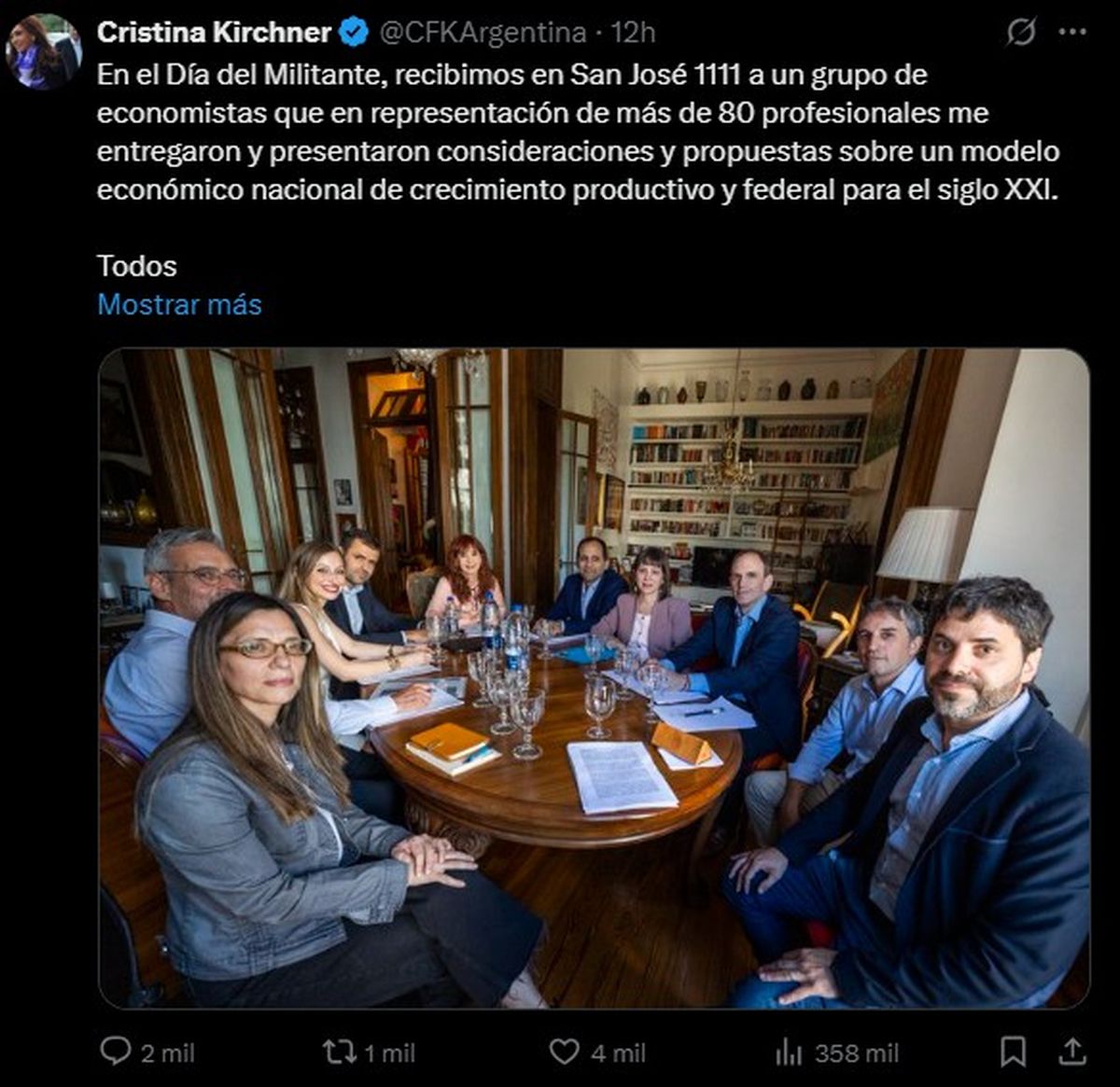The image size is (1120, 1087).
Task: Open the attached meeting photo
Action: (x=594, y=678)
